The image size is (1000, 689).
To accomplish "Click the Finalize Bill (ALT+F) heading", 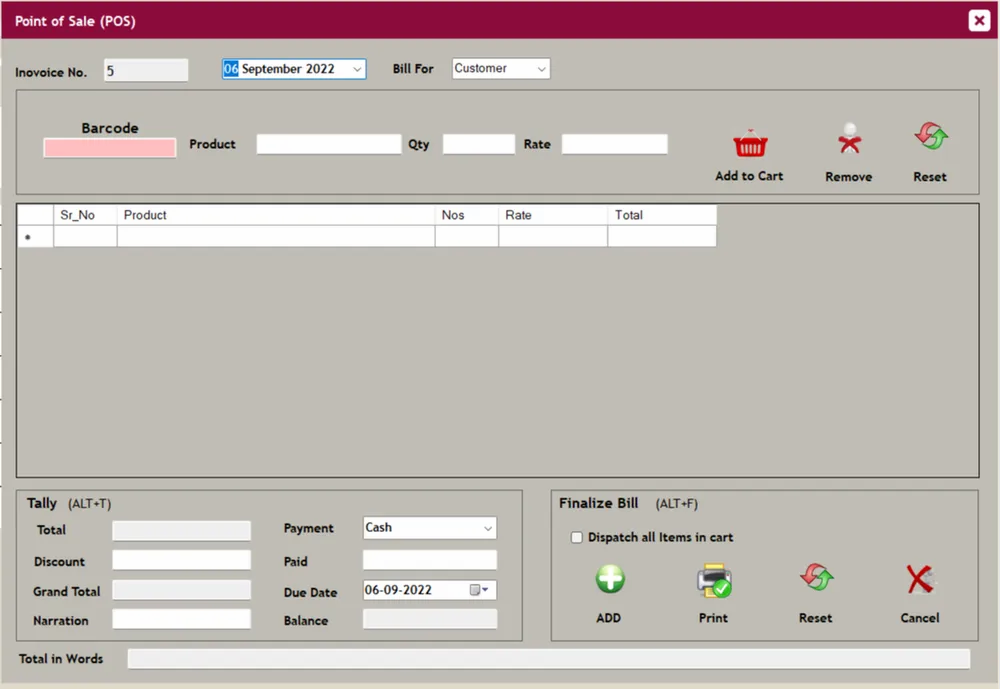I will tap(628, 503).
